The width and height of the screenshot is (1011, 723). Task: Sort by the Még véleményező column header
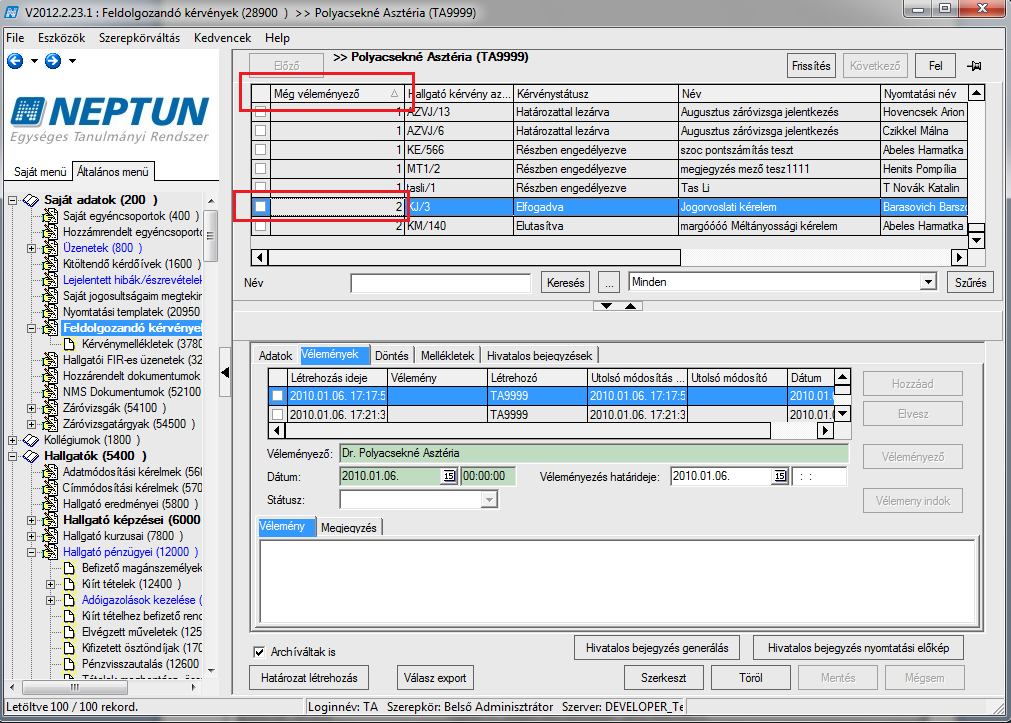(337, 94)
